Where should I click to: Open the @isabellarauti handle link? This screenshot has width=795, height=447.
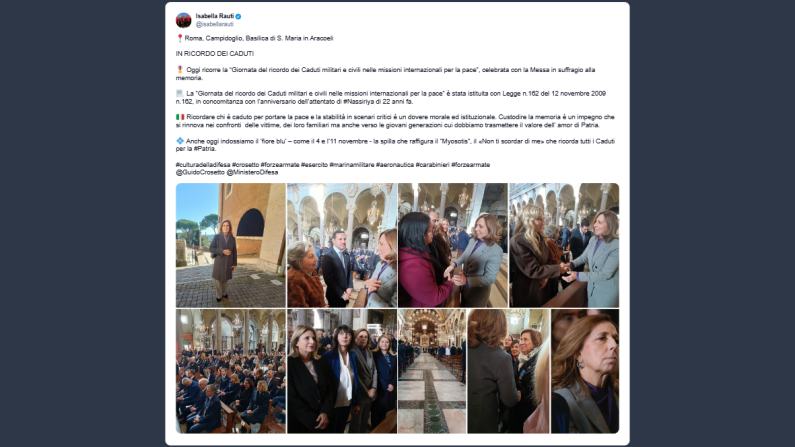[214, 24]
